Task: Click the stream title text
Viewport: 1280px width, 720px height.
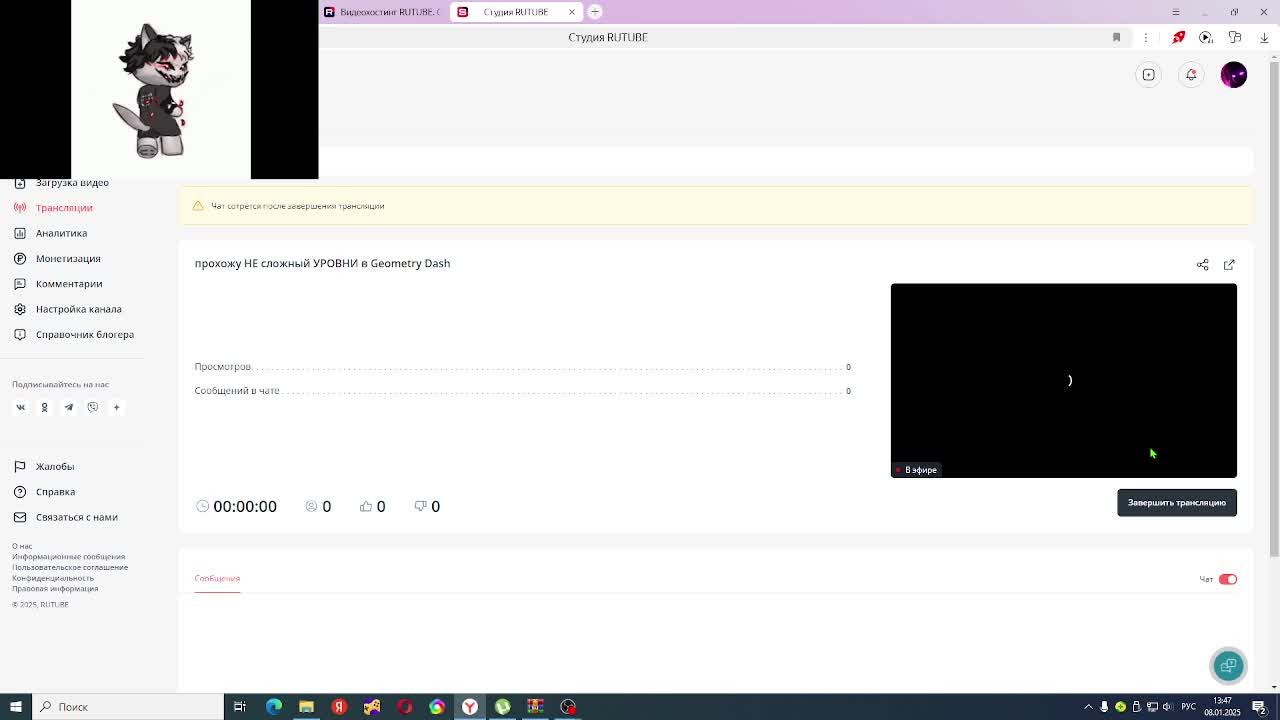Action: [322, 263]
